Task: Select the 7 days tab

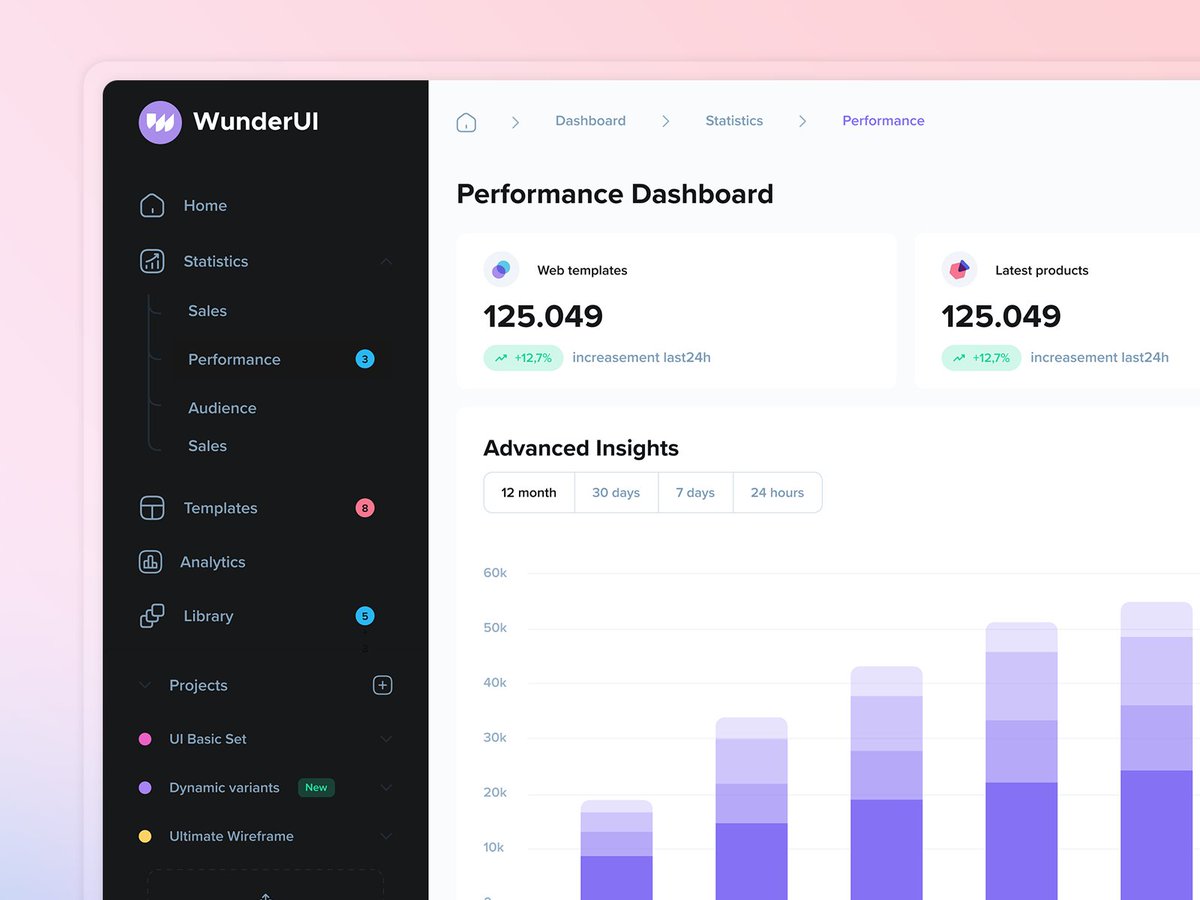Action: click(695, 493)
